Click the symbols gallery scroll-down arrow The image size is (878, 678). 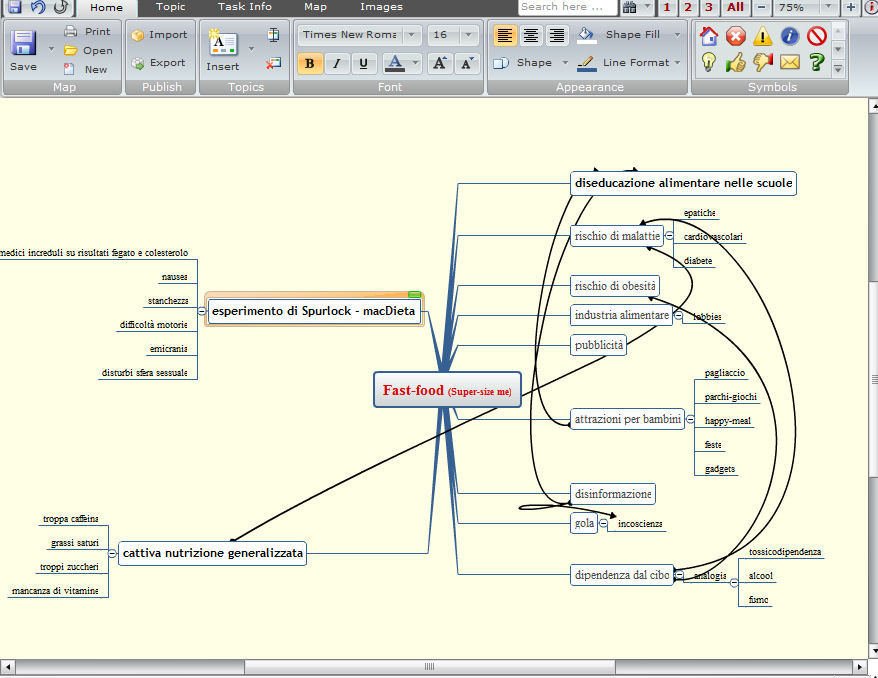tap(838, 50)
